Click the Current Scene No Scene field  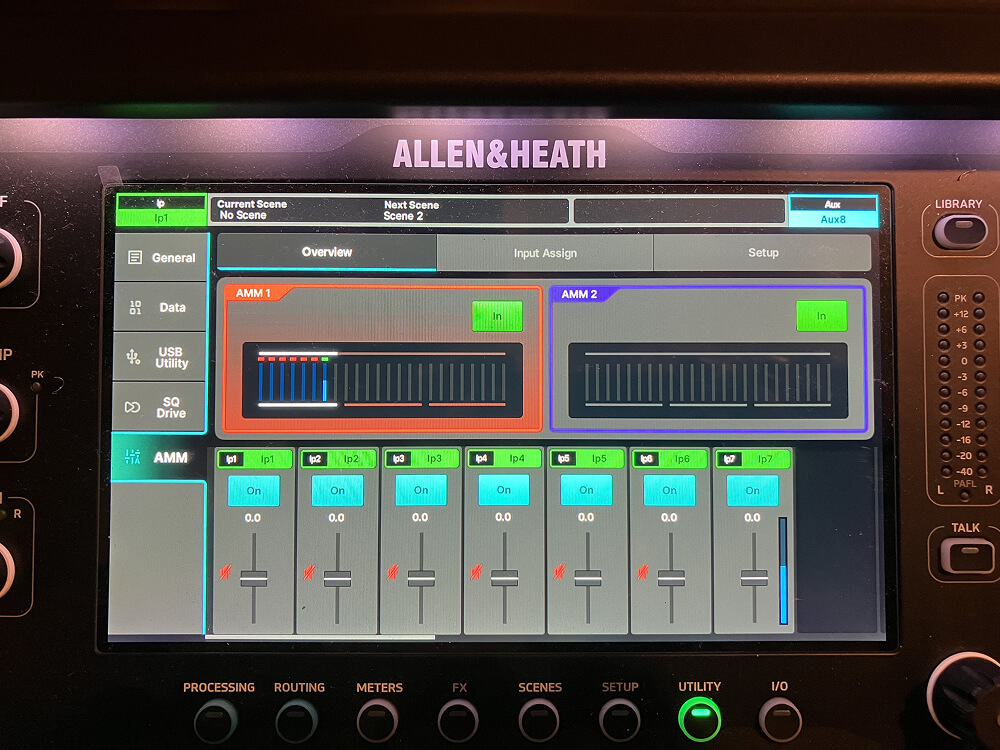pyautogui.click(x=252, y=210)
